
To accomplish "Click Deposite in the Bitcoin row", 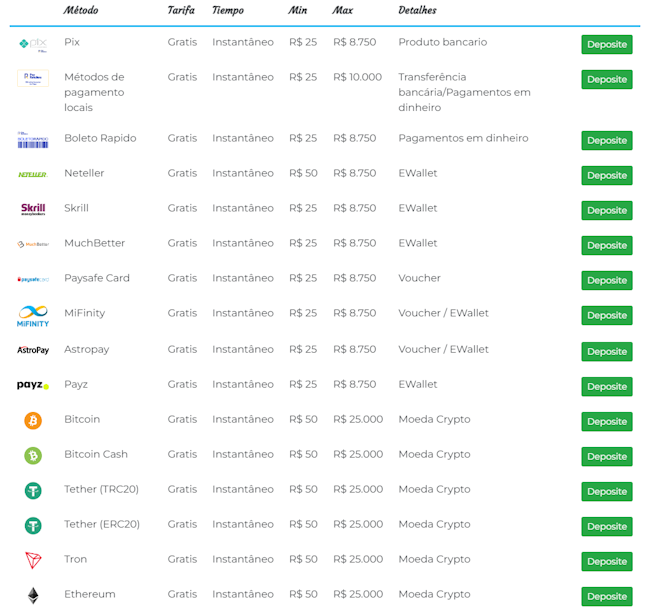I will point(607,421).
